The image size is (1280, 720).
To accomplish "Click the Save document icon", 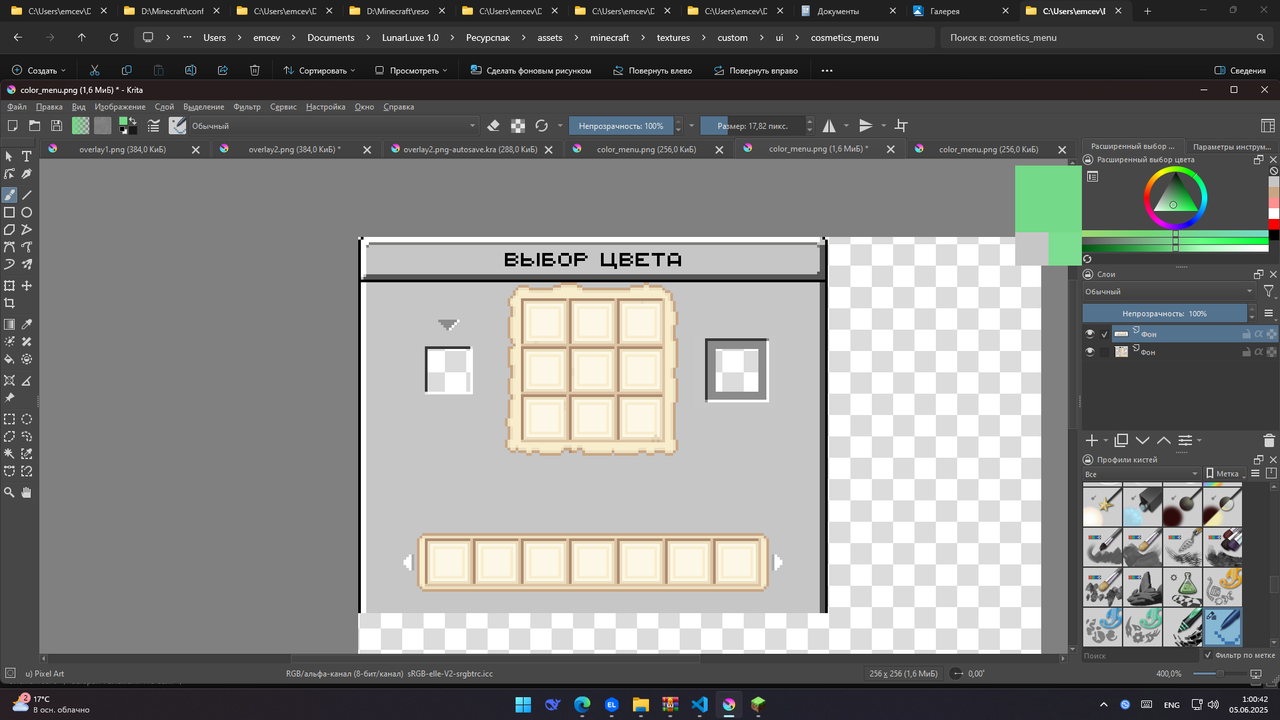I will [57, 126].
